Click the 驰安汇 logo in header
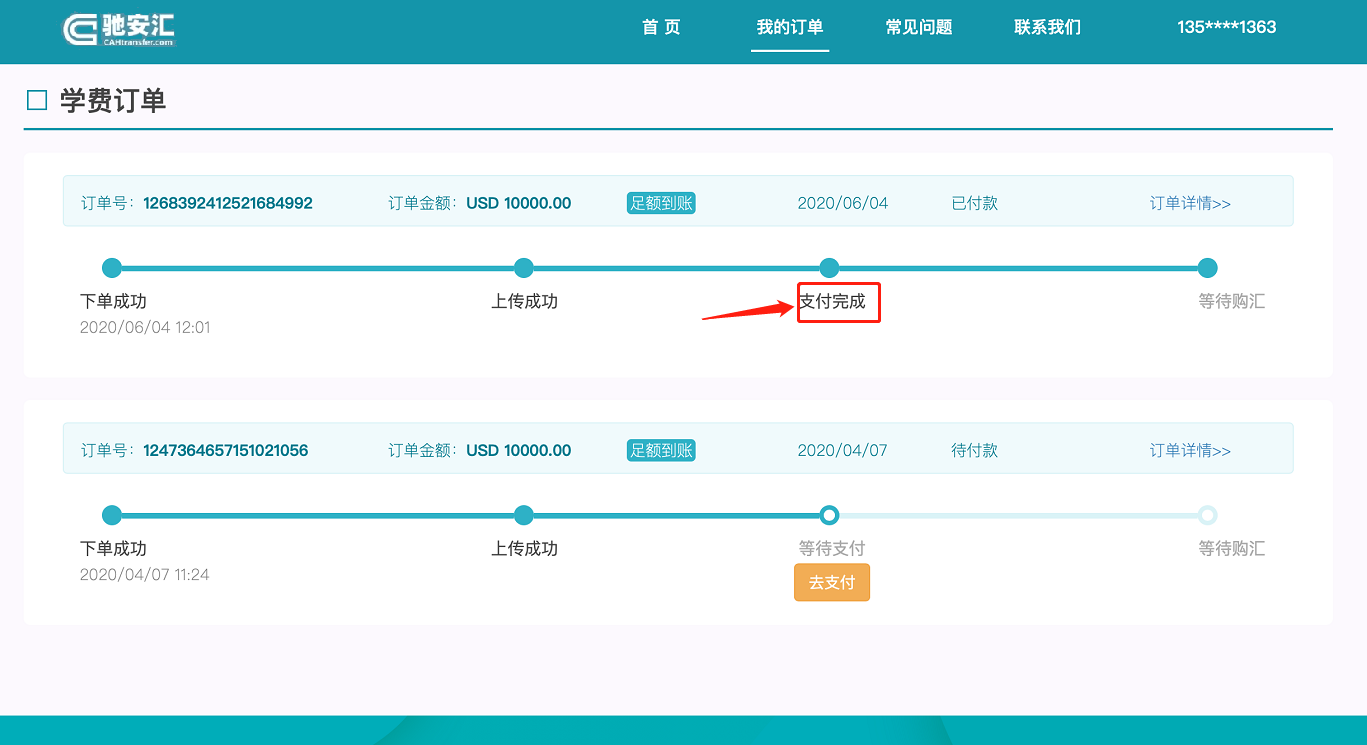 [118, 29]
